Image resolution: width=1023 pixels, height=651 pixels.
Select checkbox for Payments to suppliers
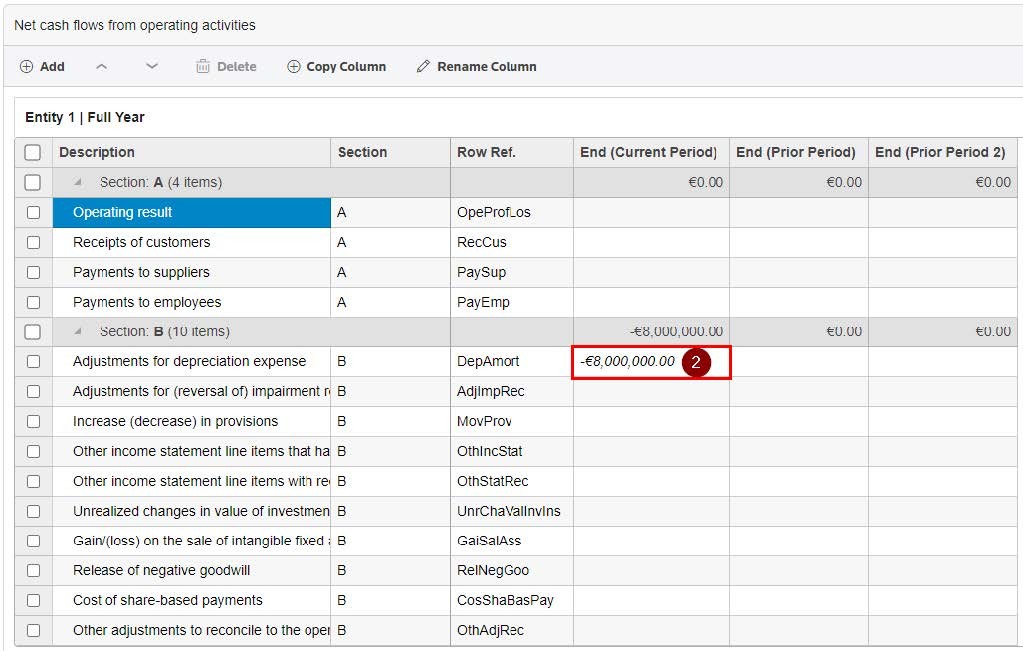click(x=33, y=272)
